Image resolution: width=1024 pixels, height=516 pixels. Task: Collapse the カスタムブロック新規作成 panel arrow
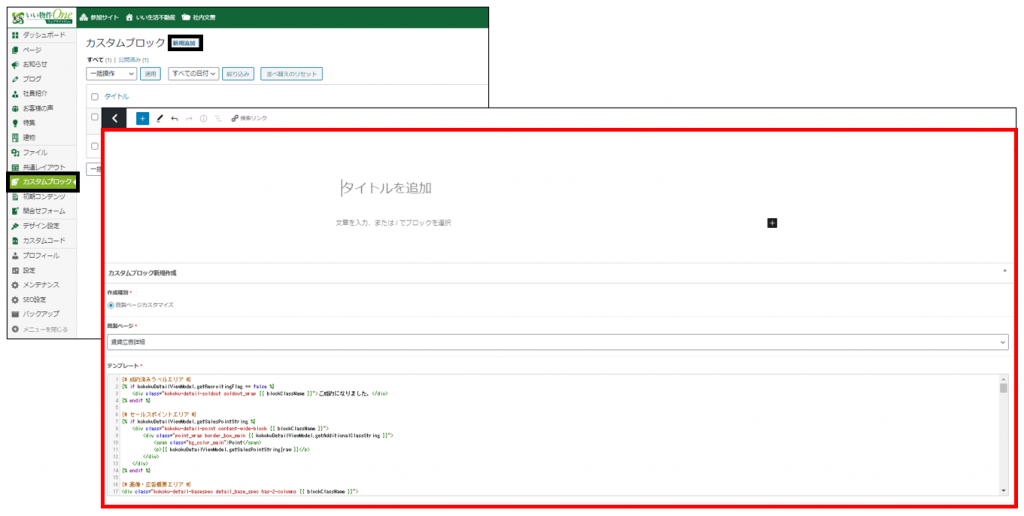point(1003,271)
